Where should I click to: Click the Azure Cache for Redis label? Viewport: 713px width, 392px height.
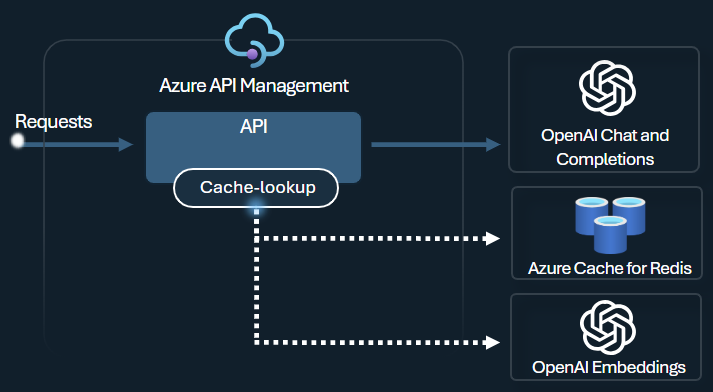(x=610, y=268)
